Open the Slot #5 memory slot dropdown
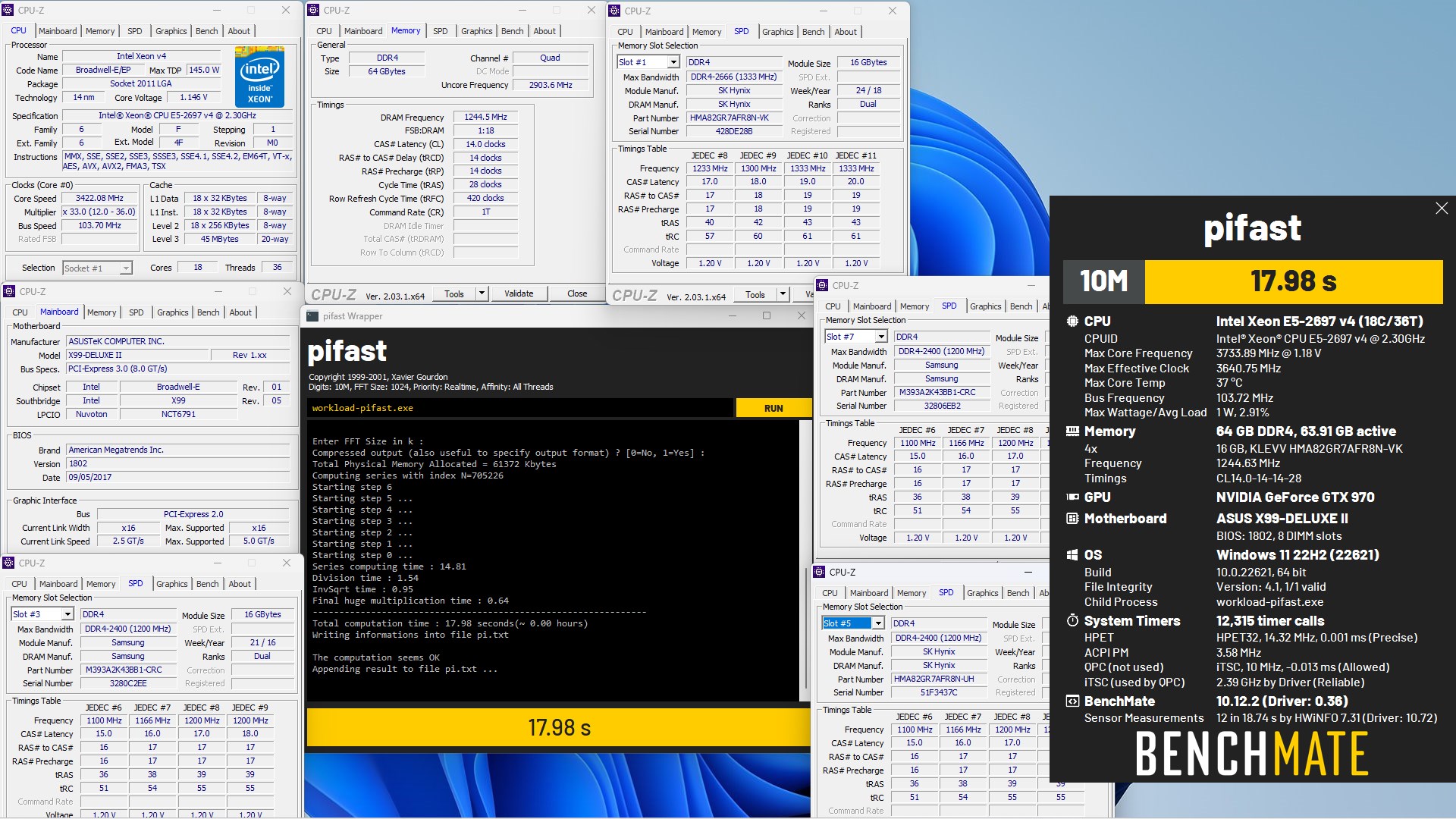The image size is (1456, 819). 878,623
